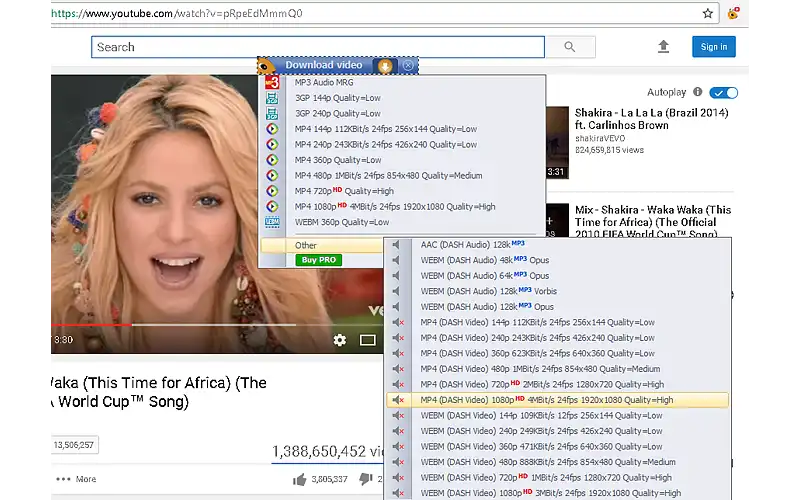This screenshot has height=500, width=800.
Task: Click muted icon beside MP4 DASH Video 480p
Action: (x=397, y=369)
